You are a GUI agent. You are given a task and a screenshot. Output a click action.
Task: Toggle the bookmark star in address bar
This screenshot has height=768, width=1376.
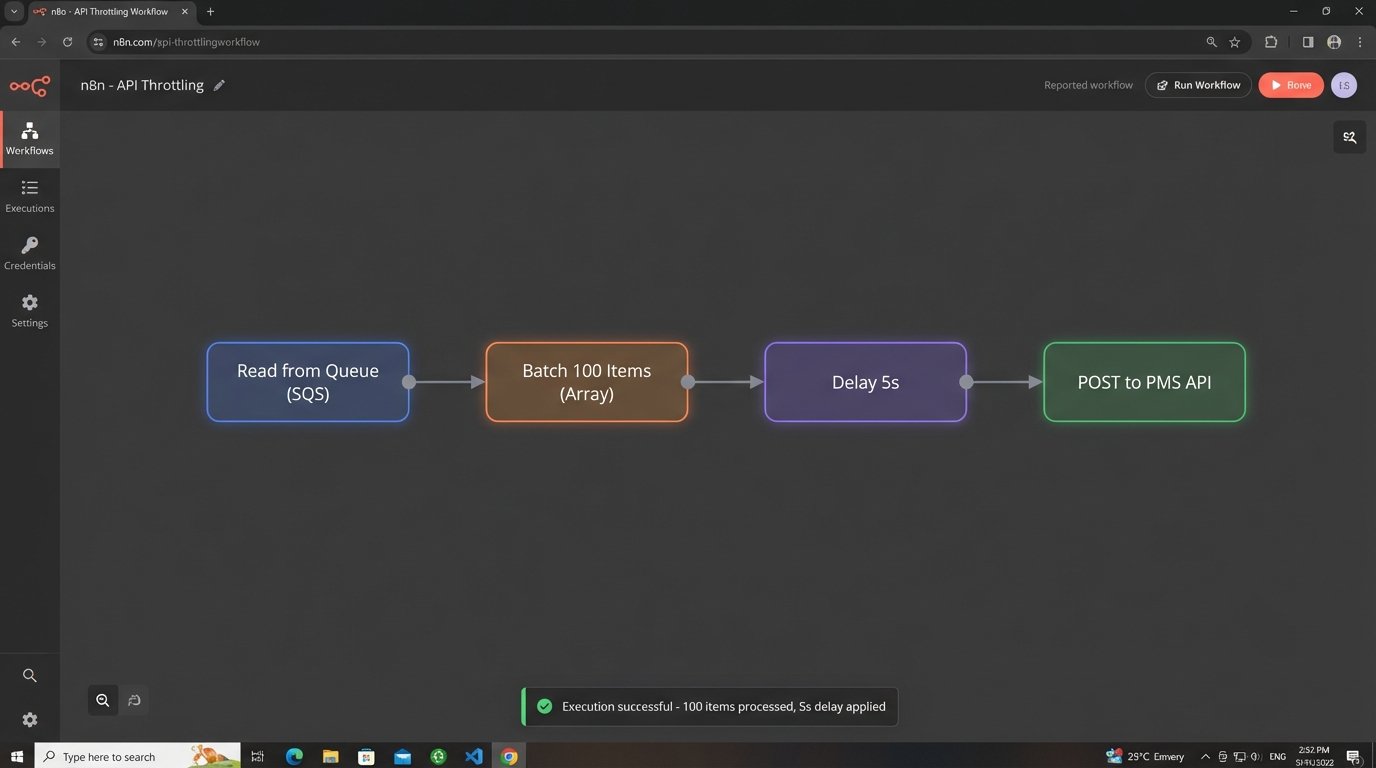click(x=1233, y=42)
